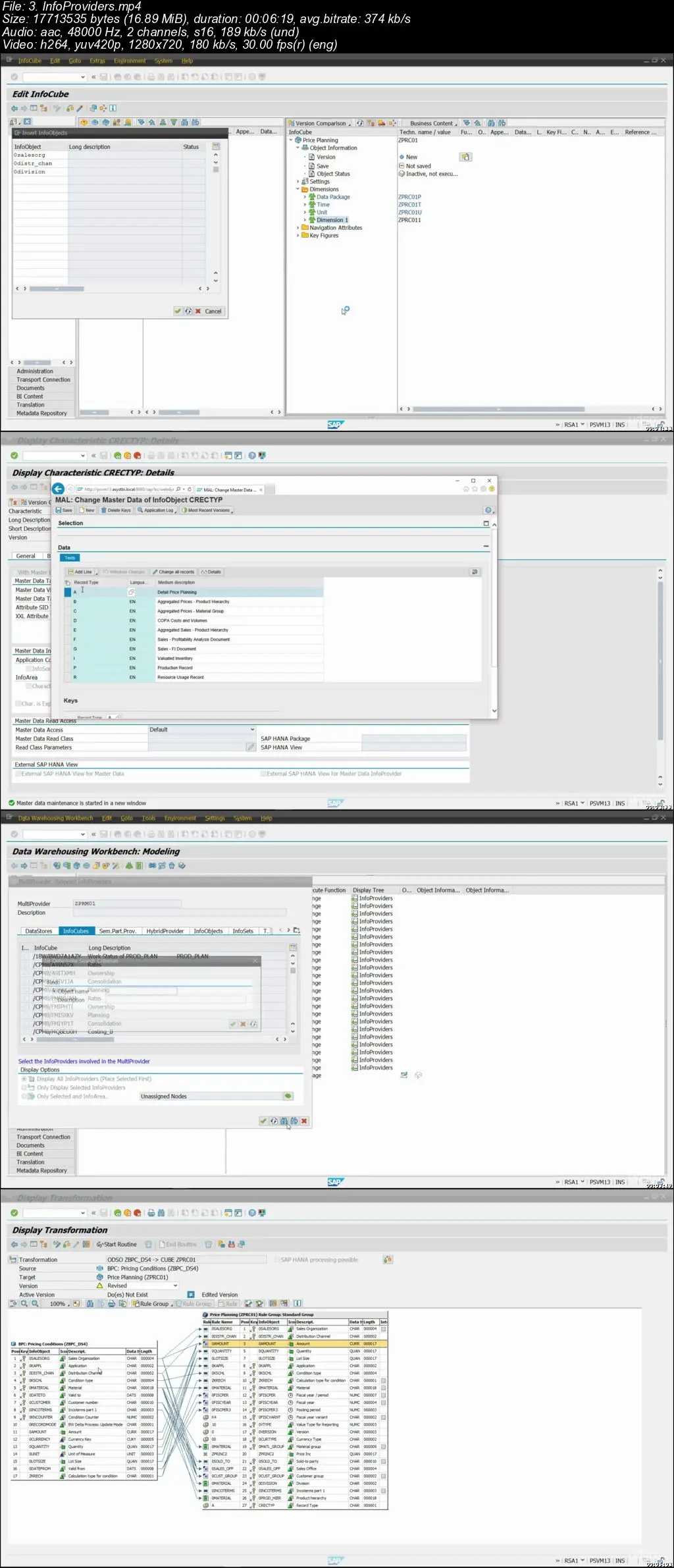Open the Version dropdown showing Revised
The image size is (674, 1568).
pos(175,1285)
